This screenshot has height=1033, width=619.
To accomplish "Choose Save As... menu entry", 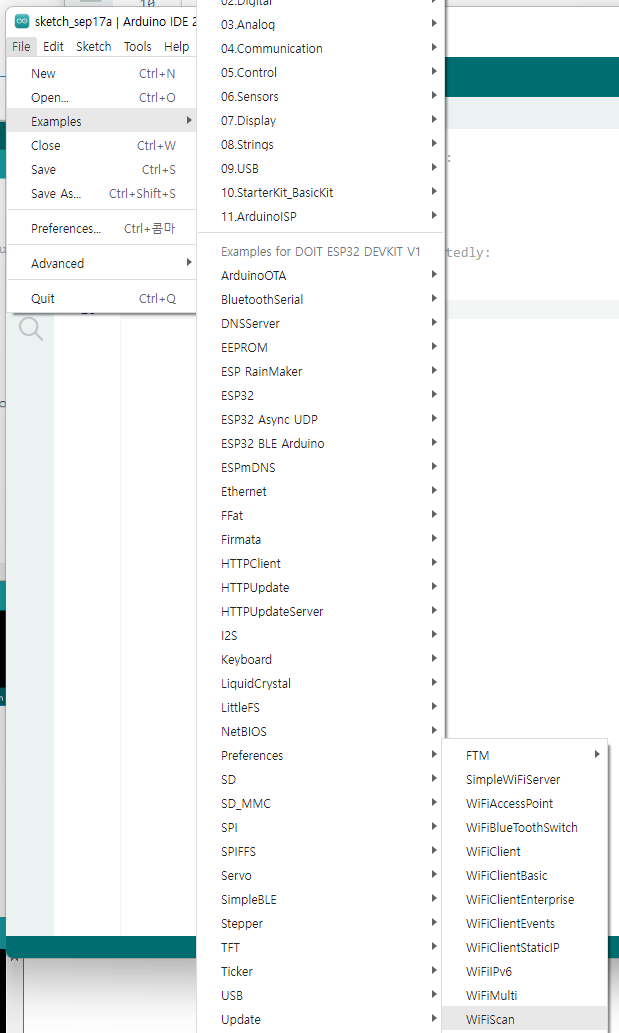I will coord(101,194).
